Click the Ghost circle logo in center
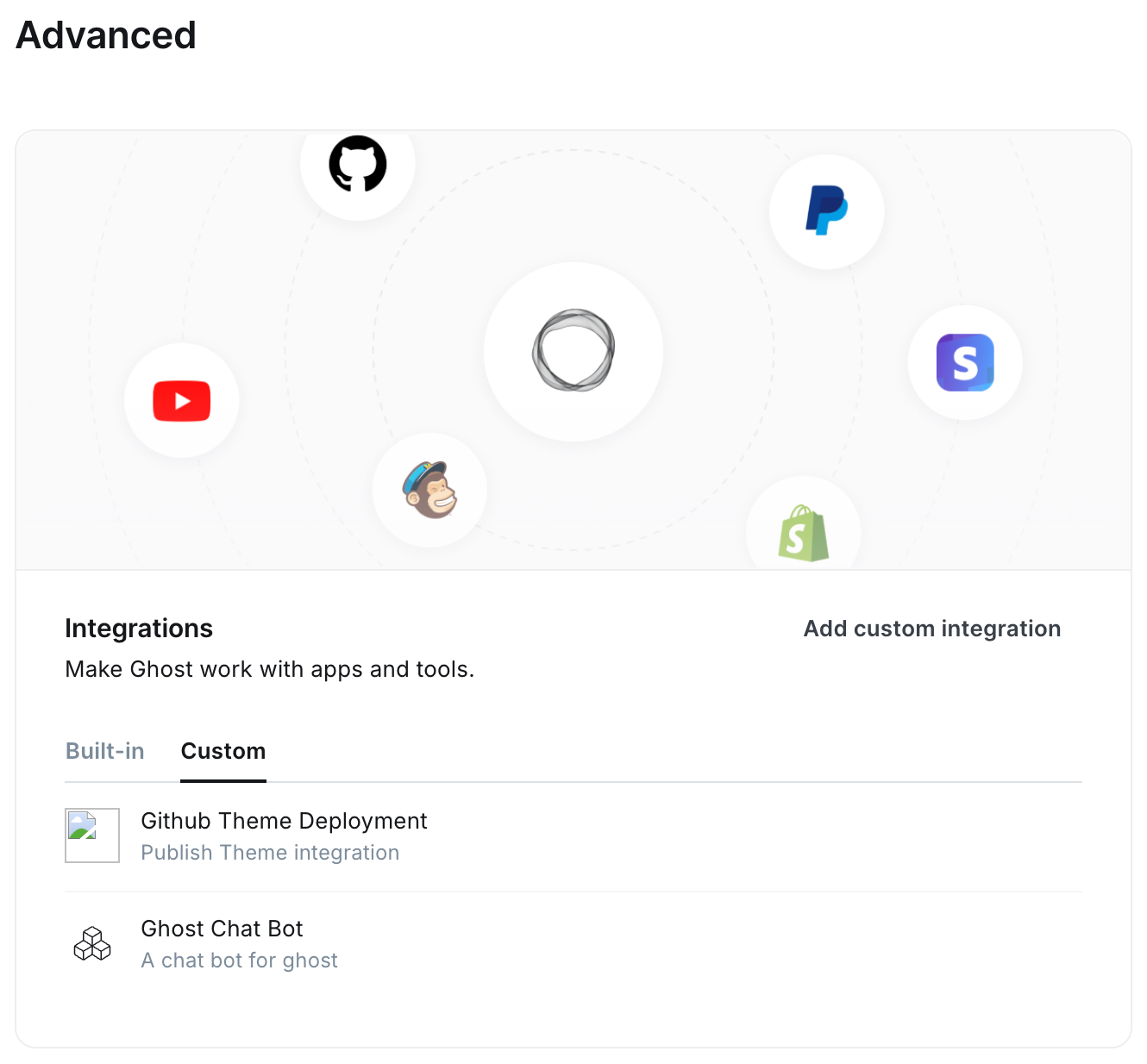The width and height of the screenshot is (1147, 1064). click(x=573, y=350)
